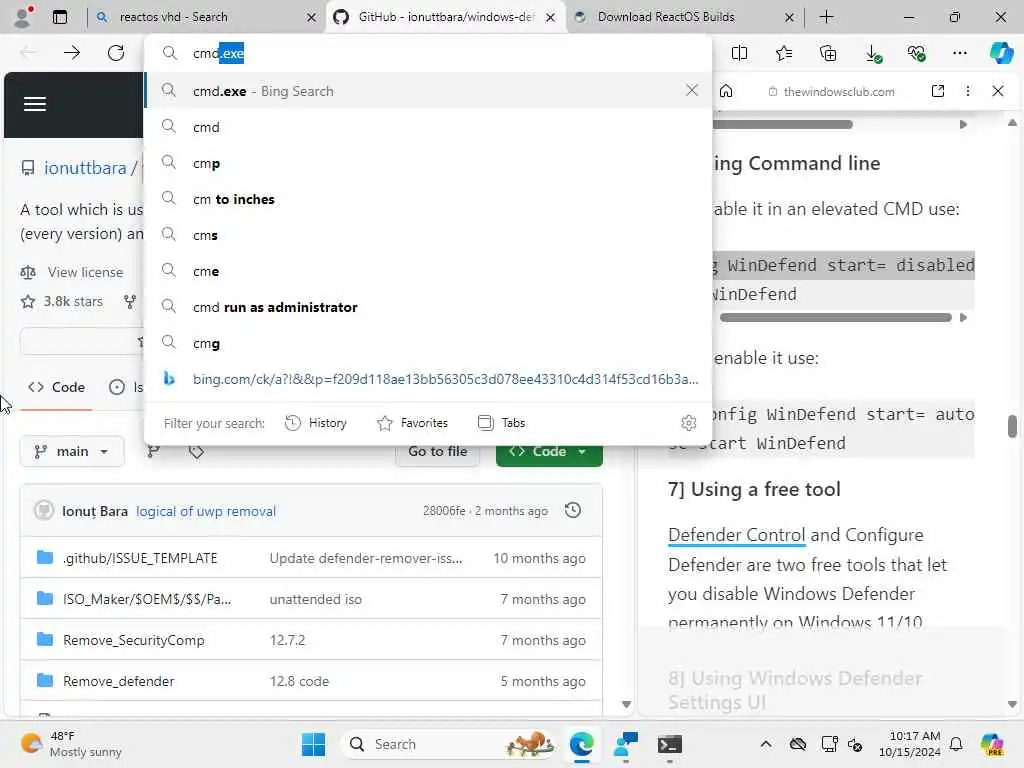This screenshot has width=1024, height=768.
Task: Choose cmd run as administrator suggestion
Action: (x=428, y=307)
